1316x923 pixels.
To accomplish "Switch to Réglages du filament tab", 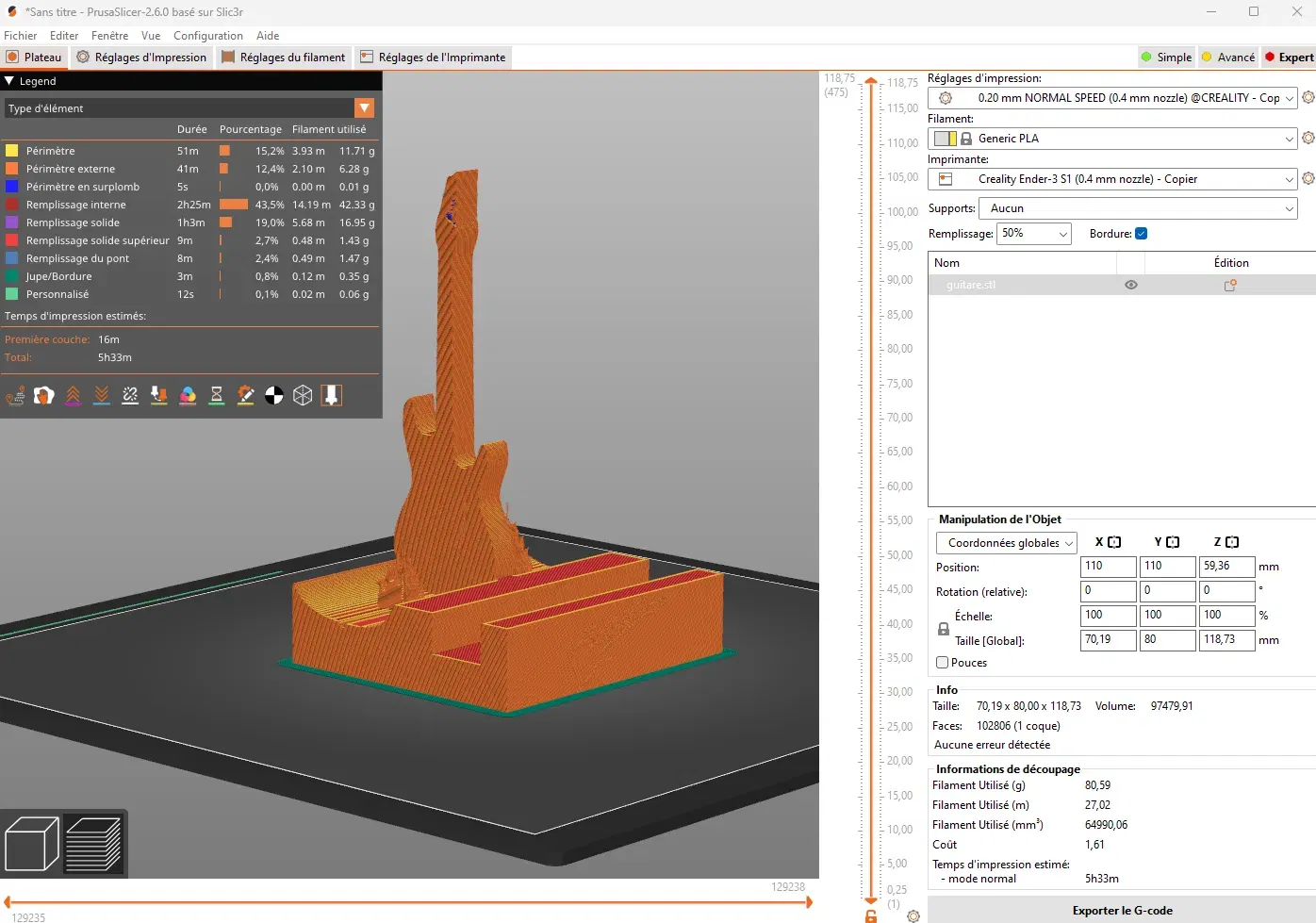I will click(x=283, y=58).
